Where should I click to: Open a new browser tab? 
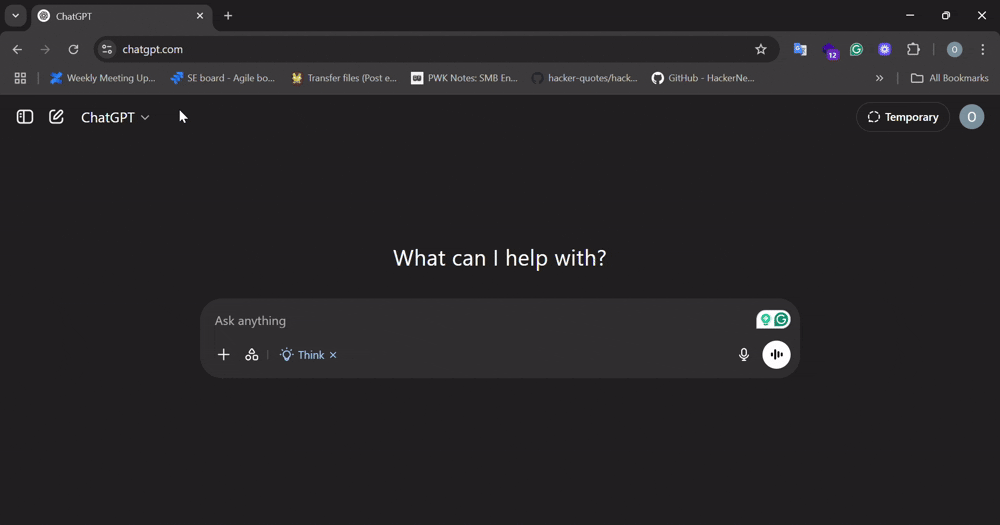[x=228, y=16]
